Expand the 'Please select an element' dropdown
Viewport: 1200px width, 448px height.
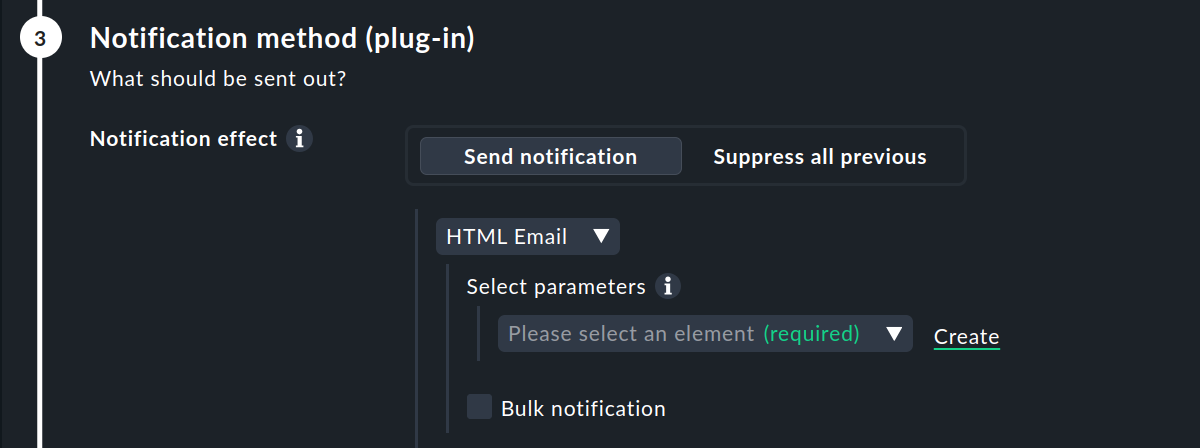[x=705, y=334]
